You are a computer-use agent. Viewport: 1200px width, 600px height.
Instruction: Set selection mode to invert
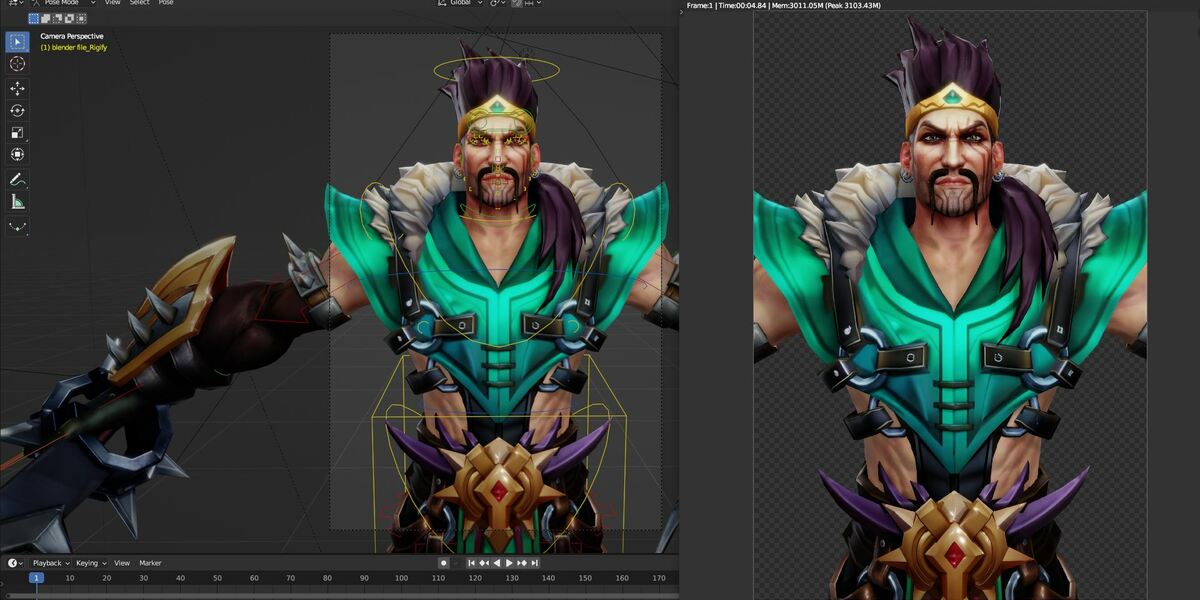click(x=70, y=18)
